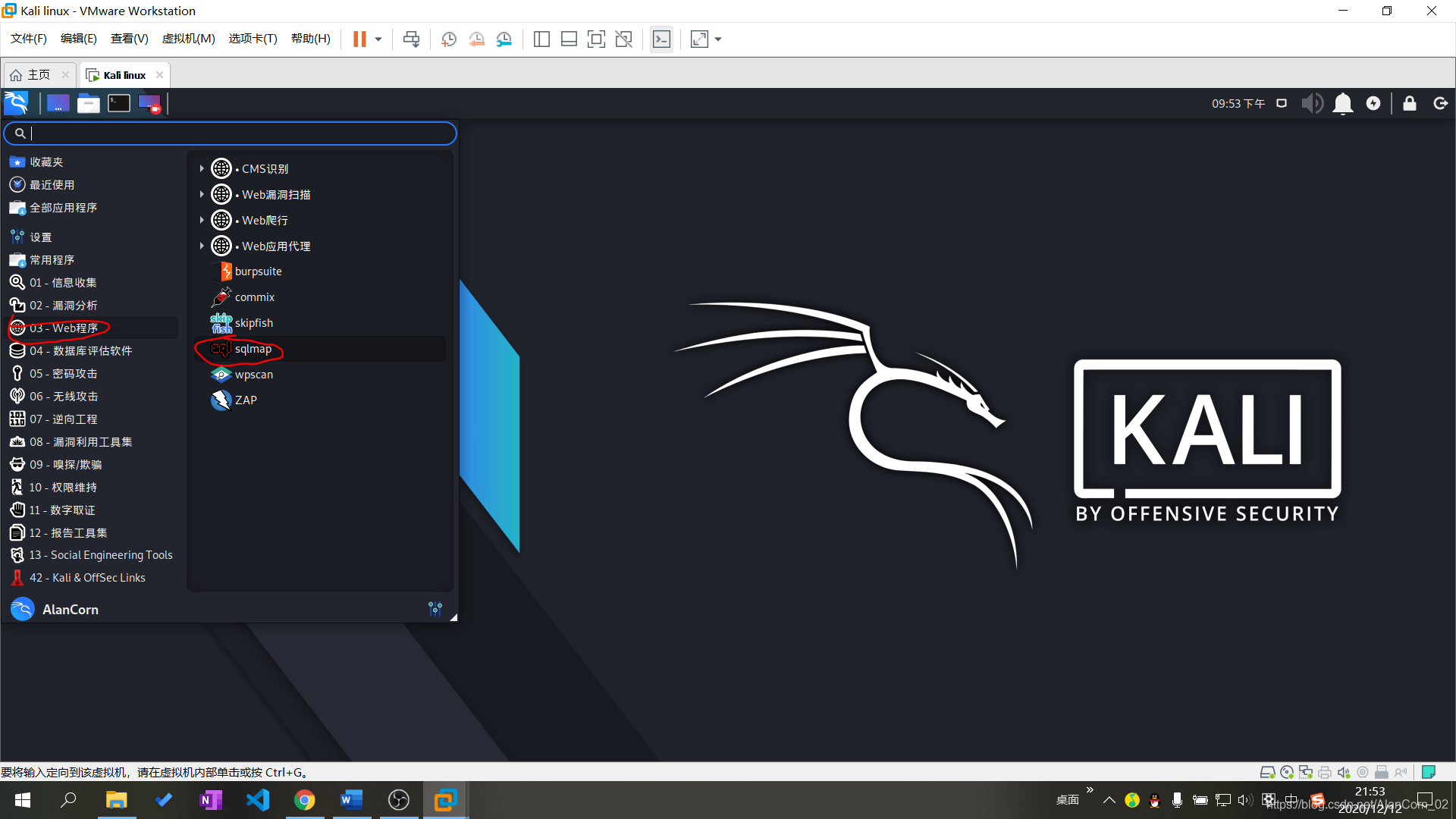This screenshot has width=1456, height=819.
Task: Click the Kali volume speaker icon
Action: 1312,103
